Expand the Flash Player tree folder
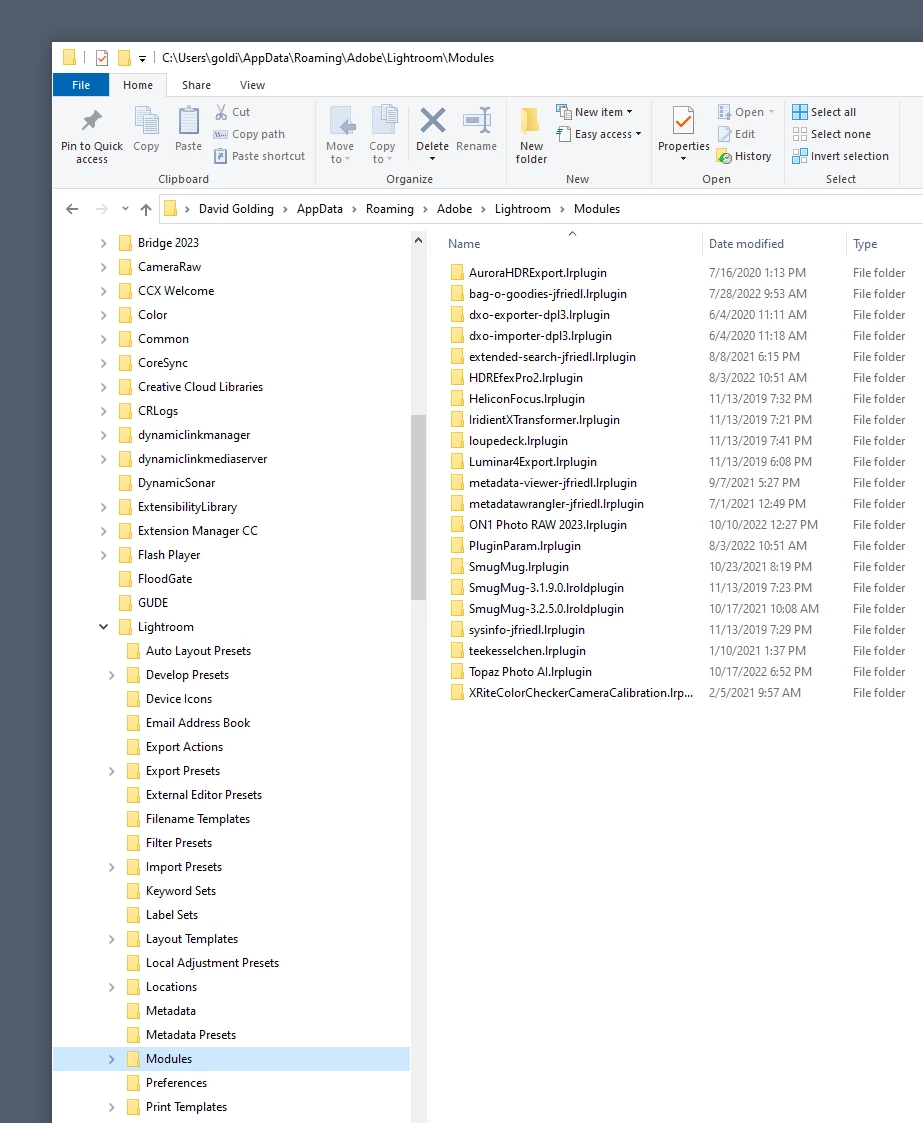 tap(104, 555)
